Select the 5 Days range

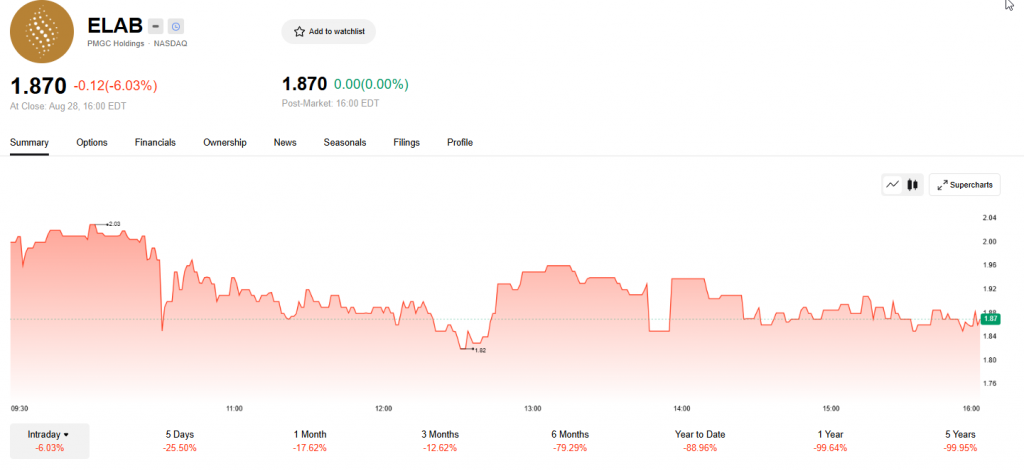180,441
